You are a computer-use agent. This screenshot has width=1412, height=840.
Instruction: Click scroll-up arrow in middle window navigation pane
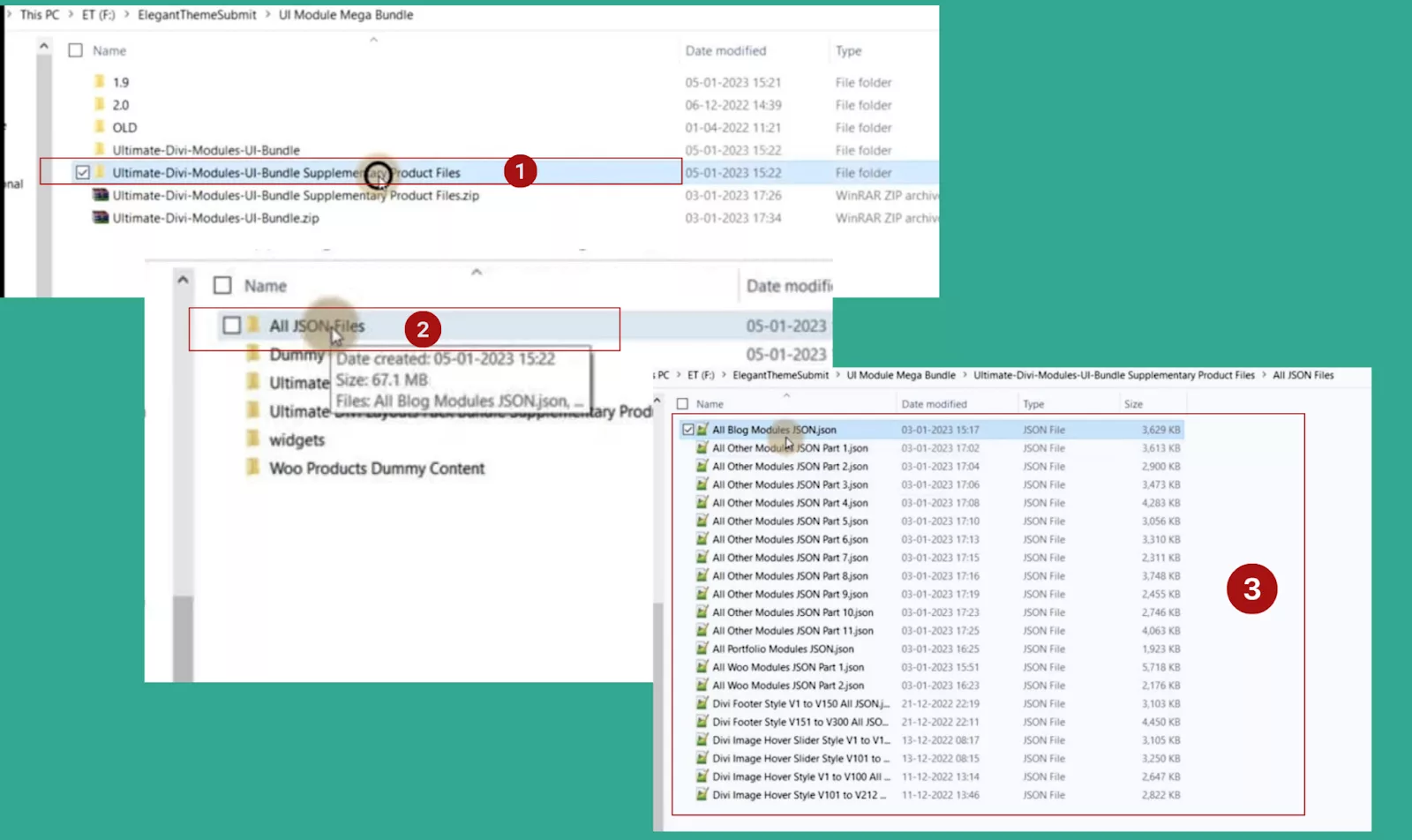pyautogui.click(x=183, y=280)
